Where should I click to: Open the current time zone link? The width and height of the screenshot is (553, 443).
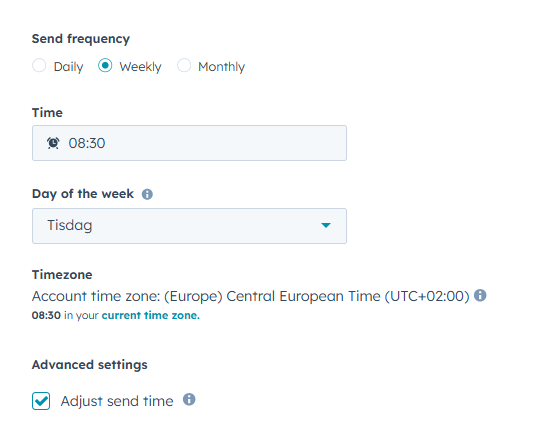[151, 315]
